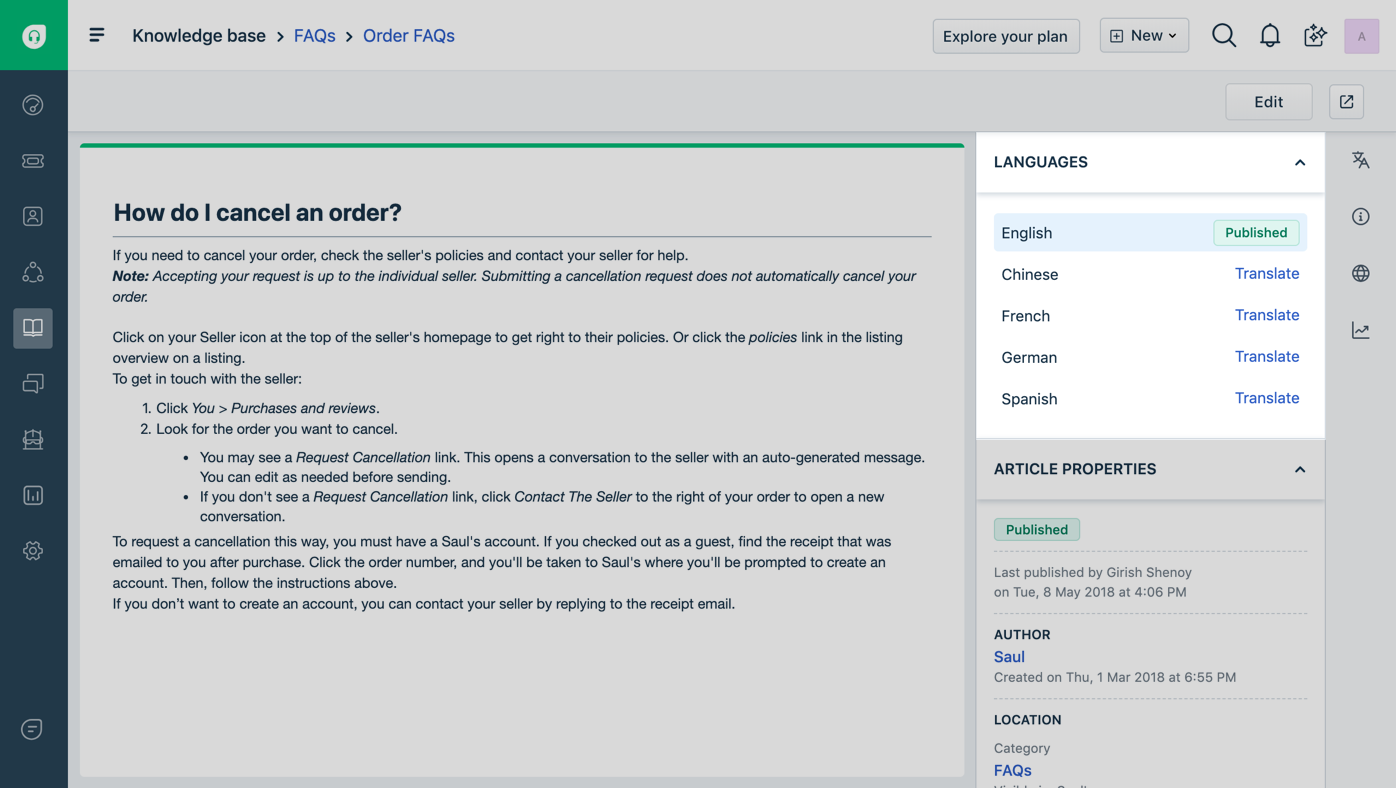
Task: Open the New dropdown button
Action: (1144, 36)
